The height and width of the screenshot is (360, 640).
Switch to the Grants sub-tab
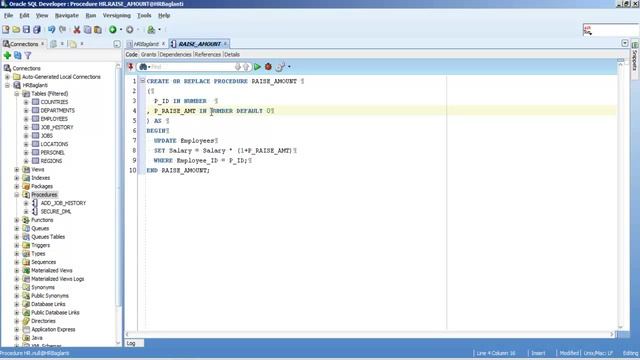149,54
